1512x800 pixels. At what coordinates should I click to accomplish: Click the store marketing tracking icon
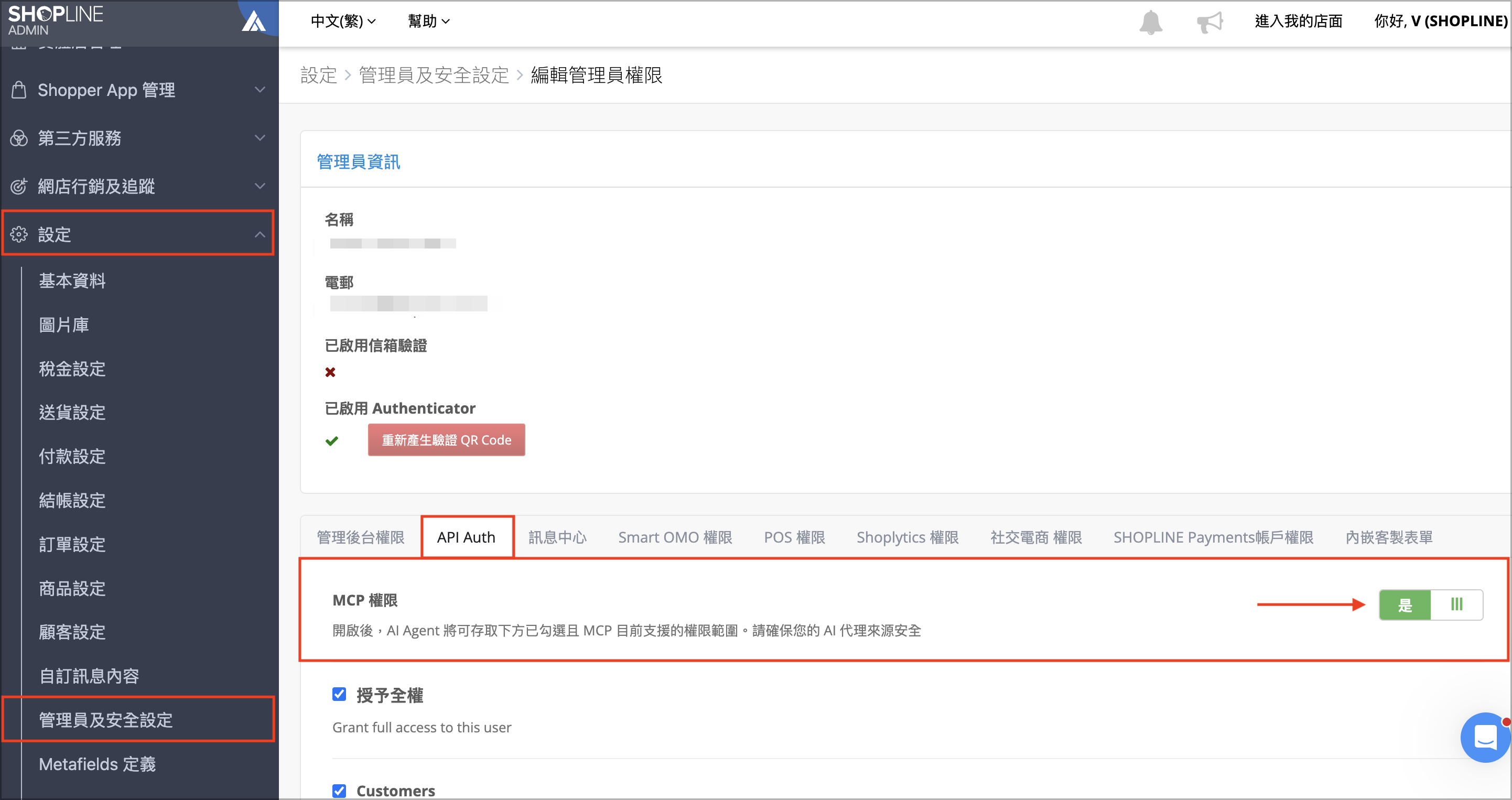(19, 186)
